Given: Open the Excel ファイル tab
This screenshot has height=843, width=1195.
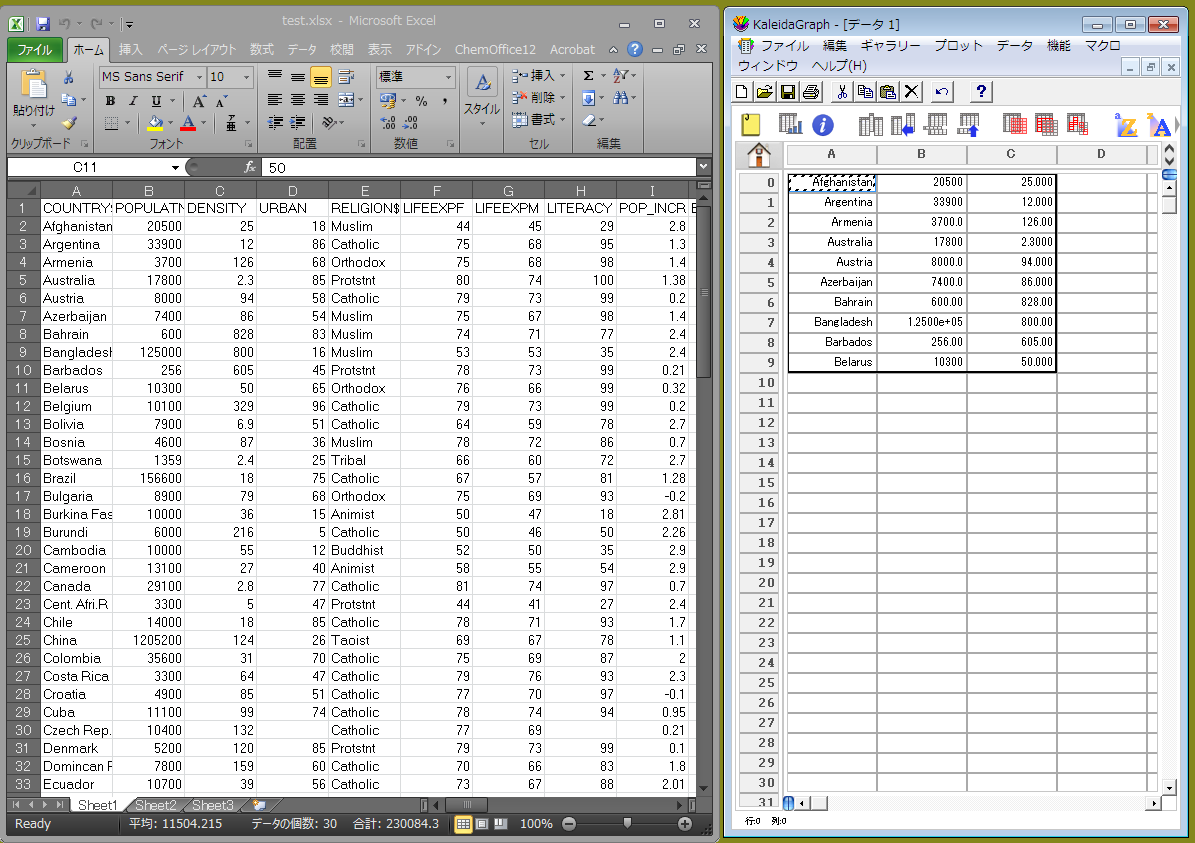Looking at the screenshot, I should click(x=34, y=50).
